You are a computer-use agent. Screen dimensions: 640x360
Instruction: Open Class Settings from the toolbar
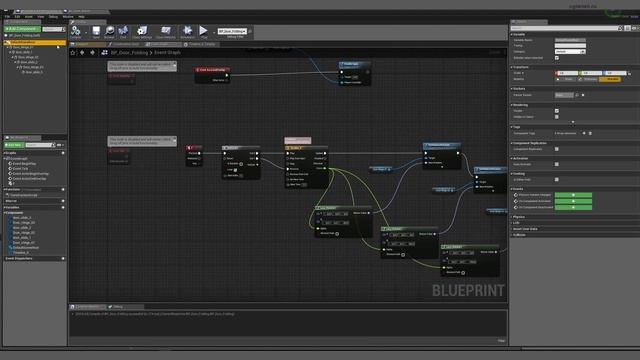click(142, 31)
